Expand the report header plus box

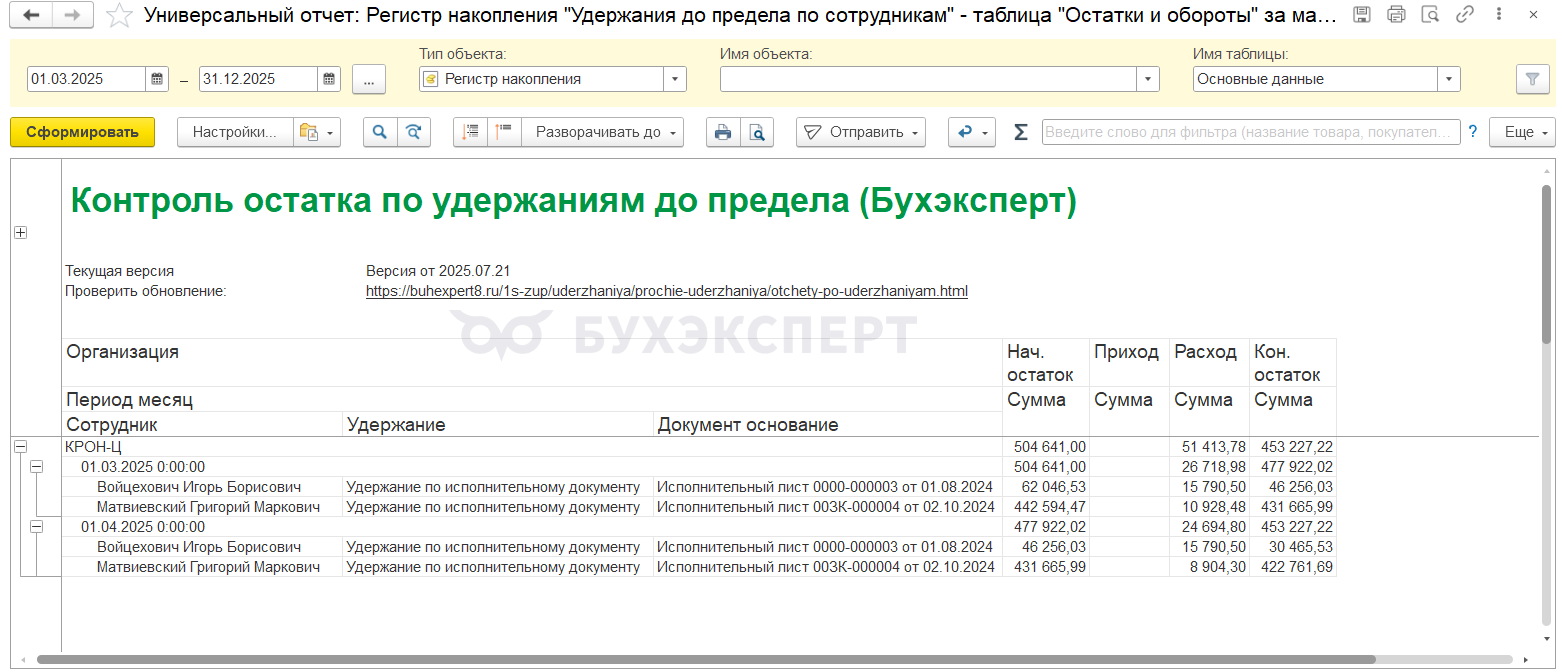tap(20, 232)
